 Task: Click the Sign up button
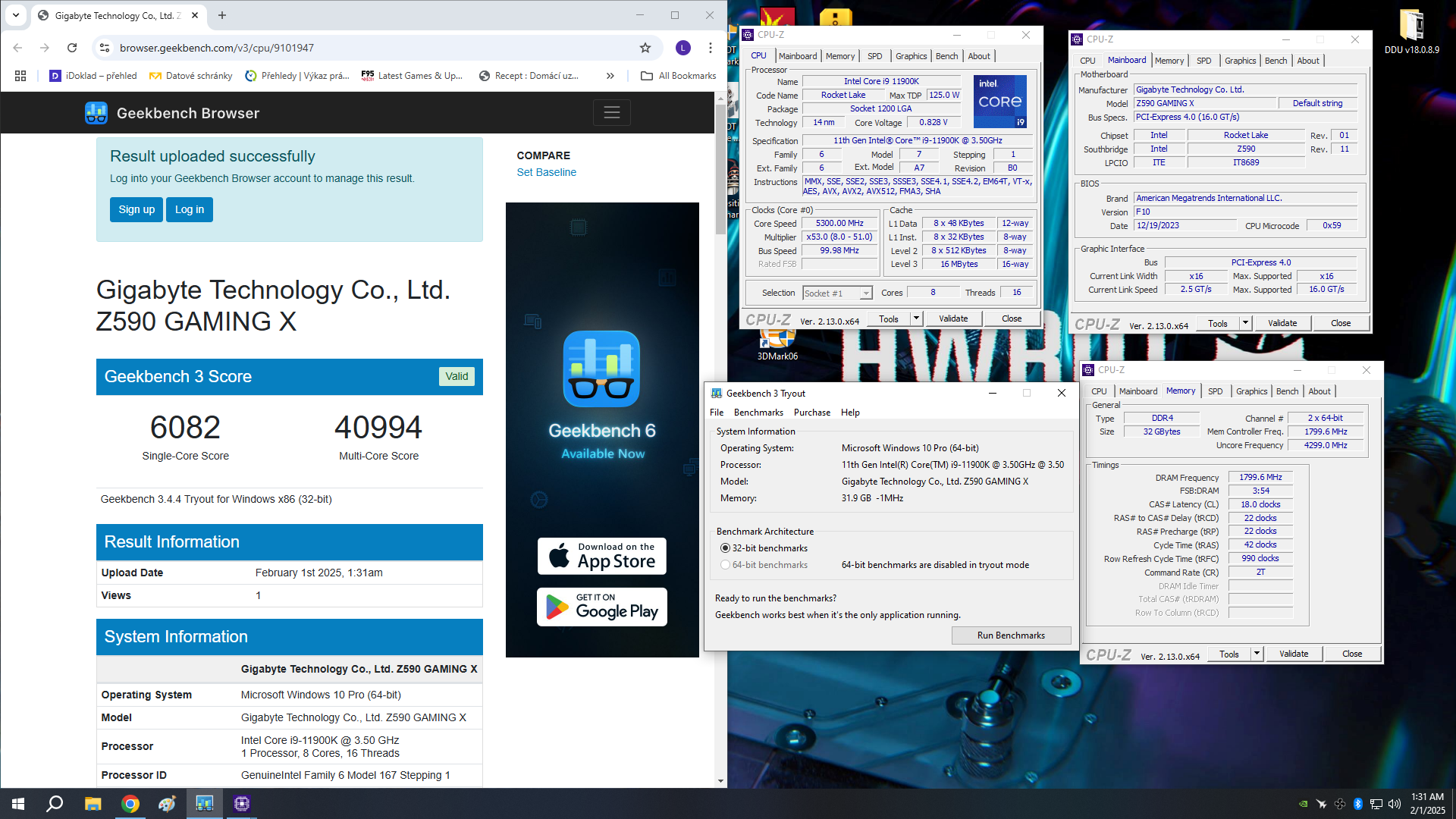136,209
